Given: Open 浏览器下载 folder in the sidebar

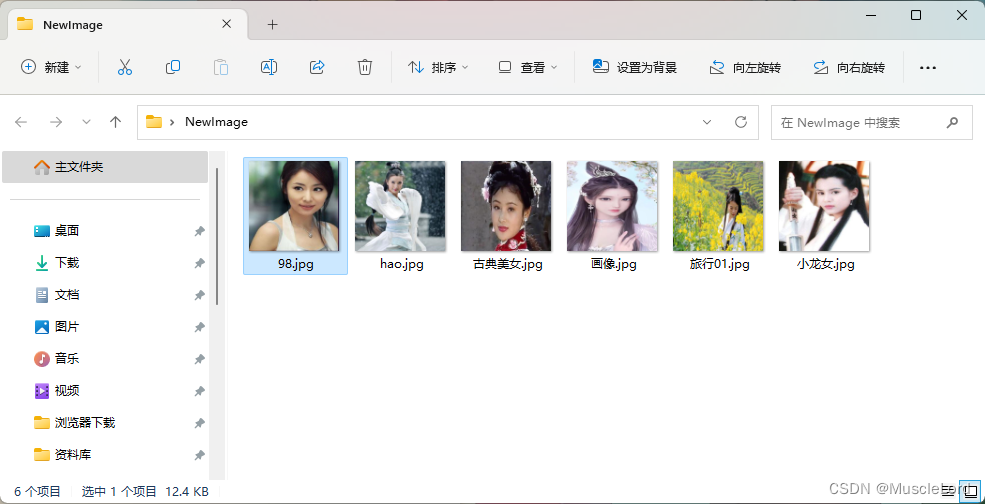Looking at the screenshot, I should (74, 423).
